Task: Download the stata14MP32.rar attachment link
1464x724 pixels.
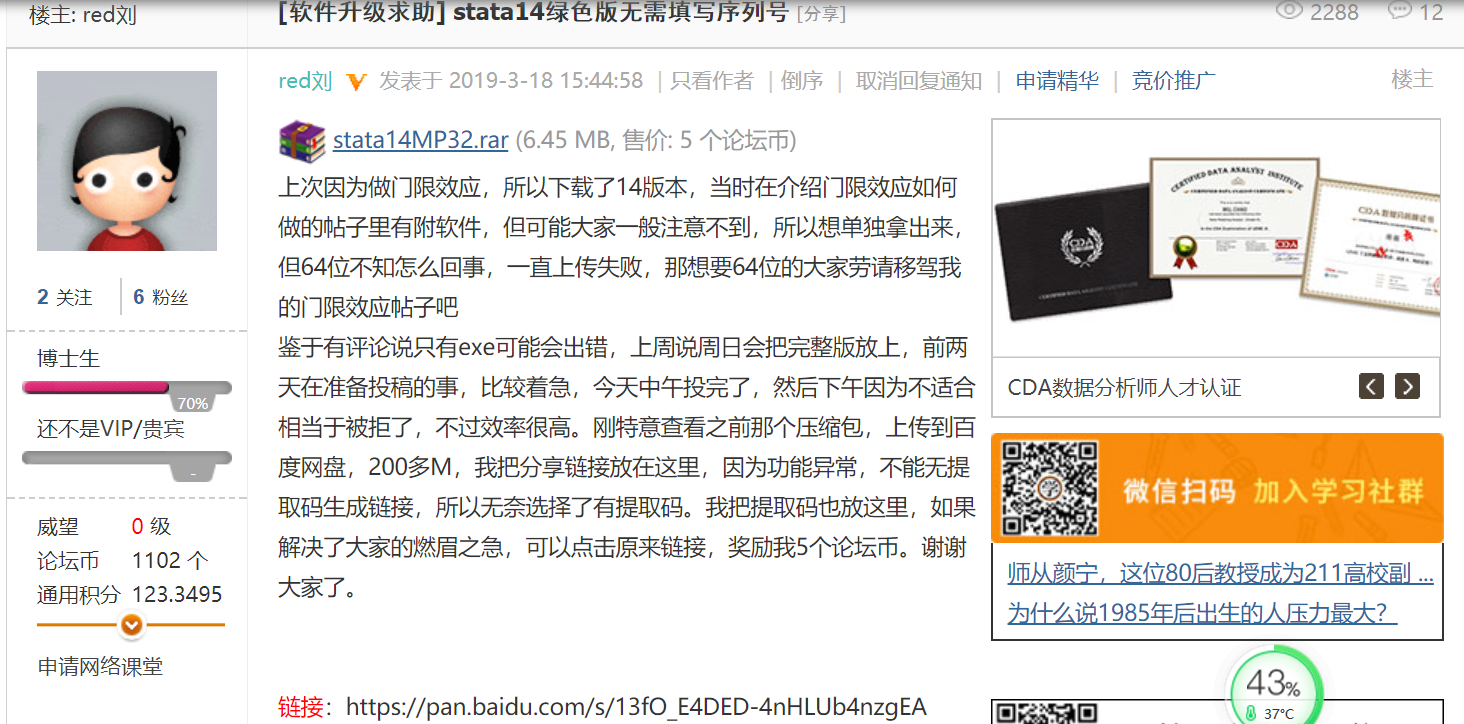Action: (421, 140)
